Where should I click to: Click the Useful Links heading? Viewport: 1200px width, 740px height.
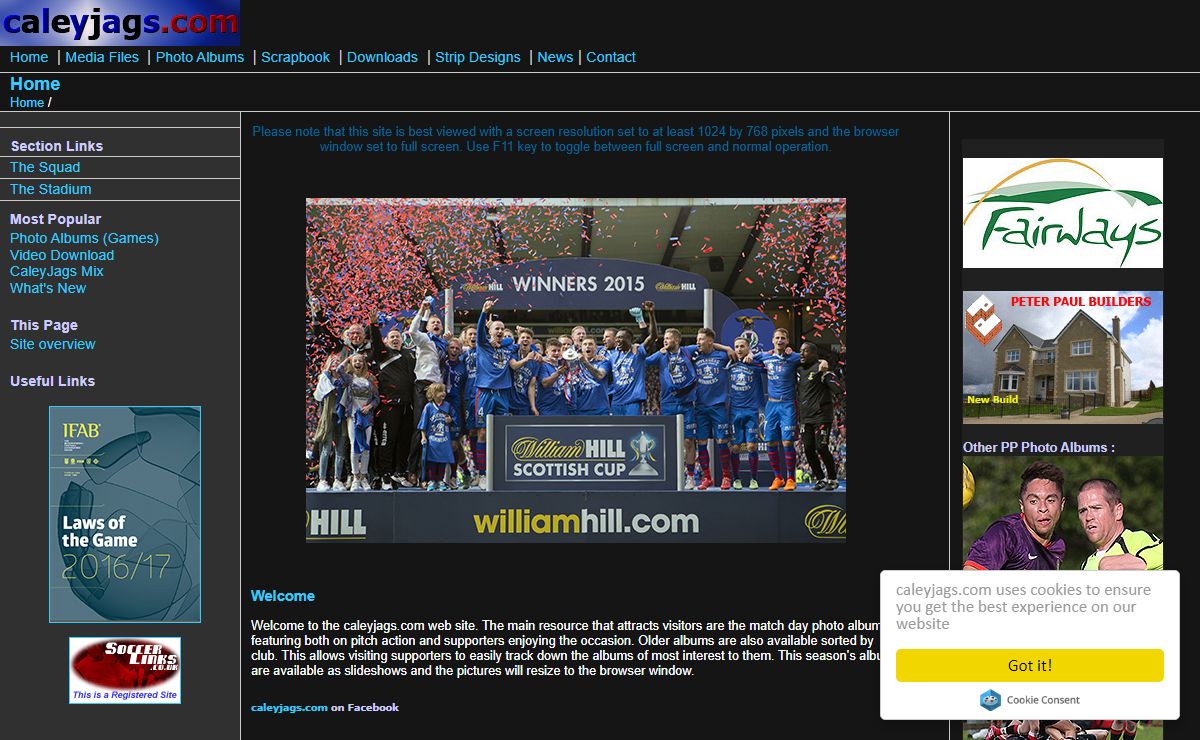[x=53, y=381]
